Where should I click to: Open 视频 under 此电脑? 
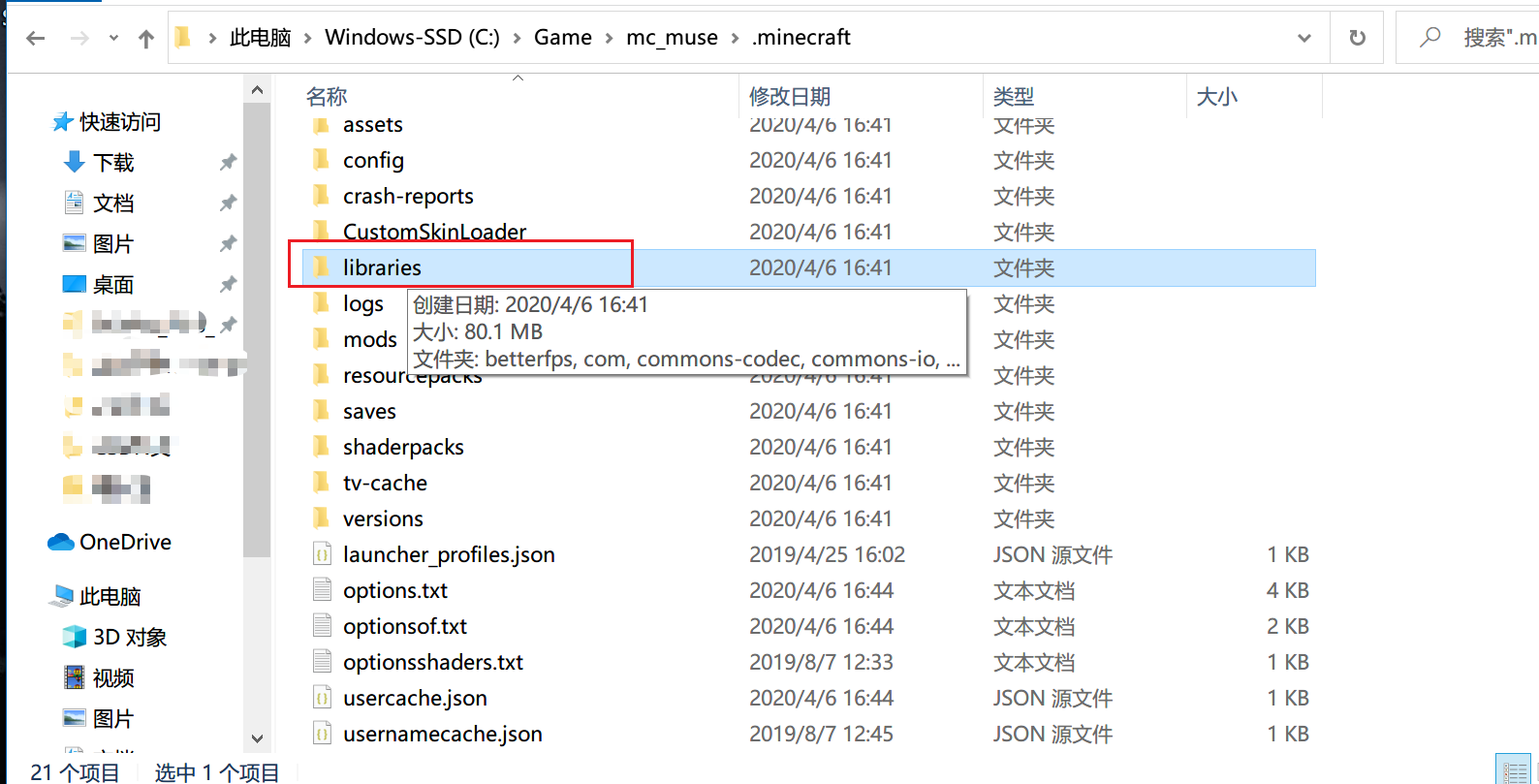(x=113, y=678)
